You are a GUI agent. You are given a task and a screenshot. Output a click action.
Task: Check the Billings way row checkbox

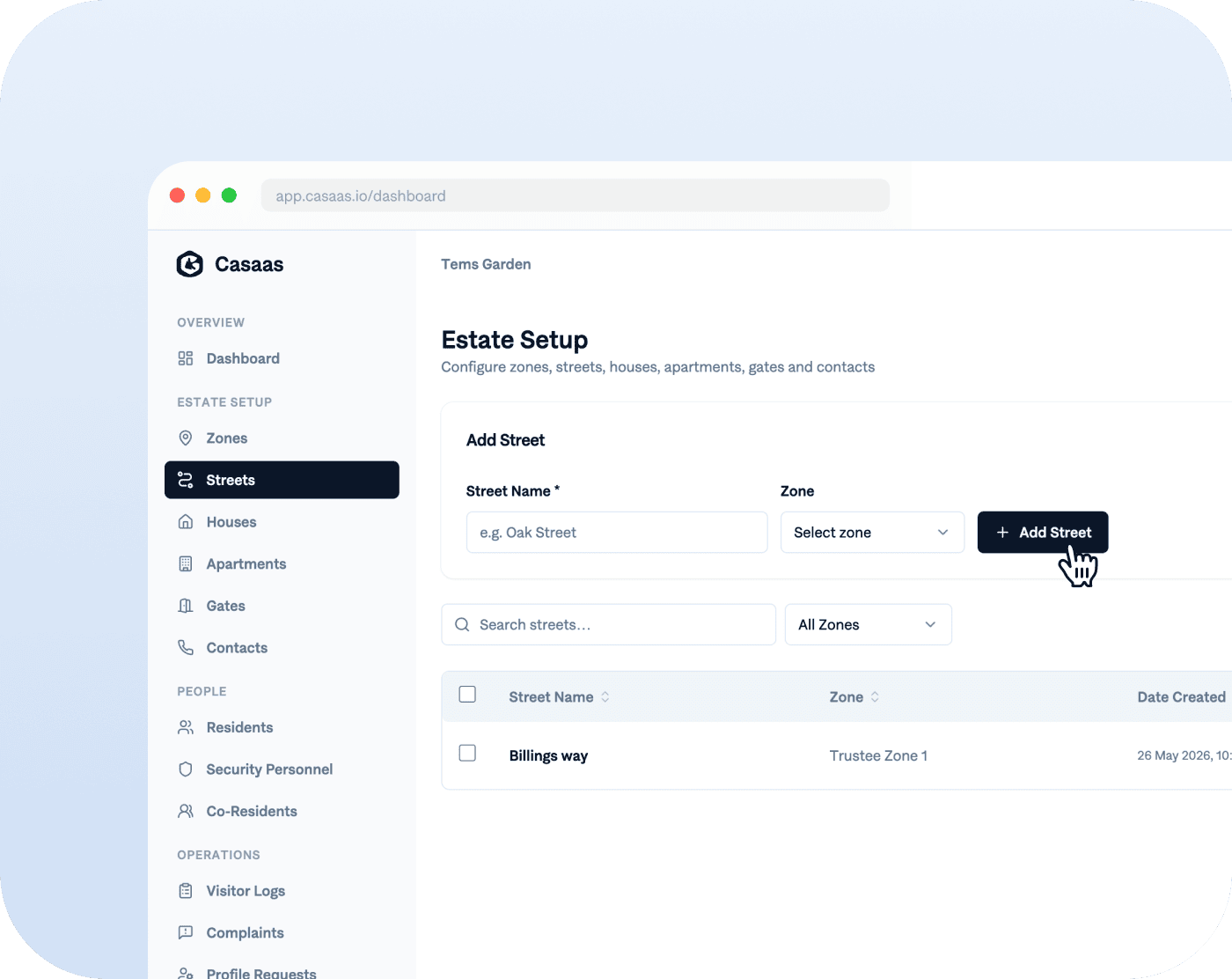pyautogui.click(x=467, y=754)
